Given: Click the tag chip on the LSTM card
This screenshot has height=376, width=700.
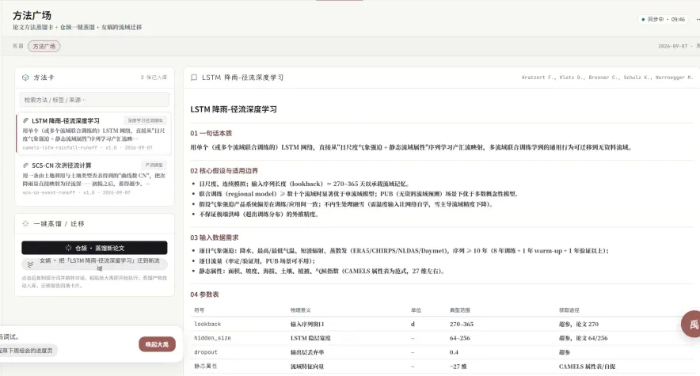Looking at the screenshot, I should click(146, 121).
